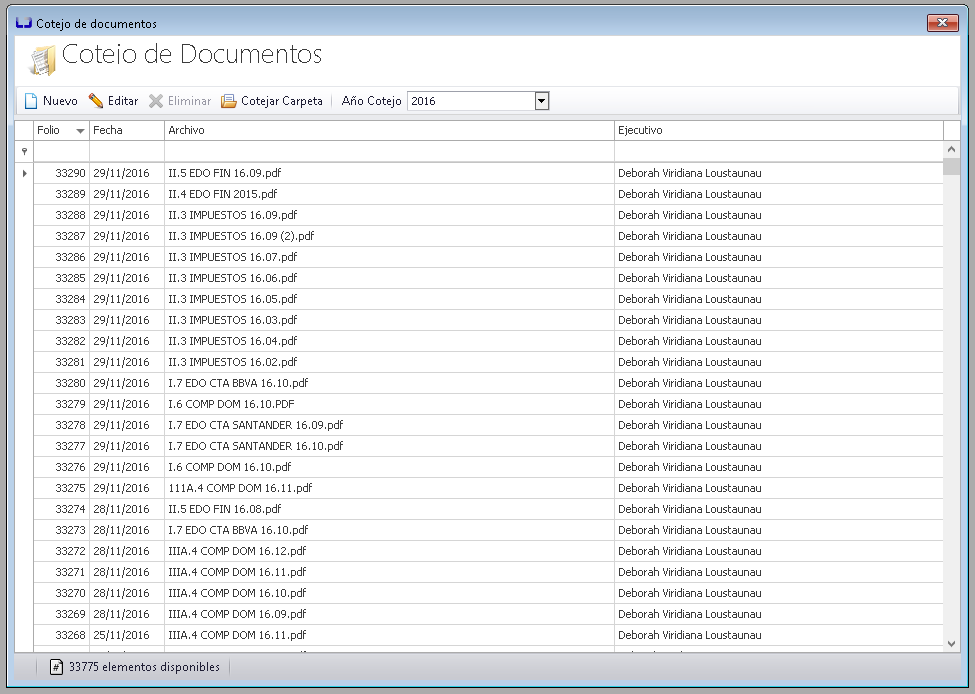Click the Cotejo de Documentos folder logo
This screenshot has width=975, height=694.
click(42, 61)
